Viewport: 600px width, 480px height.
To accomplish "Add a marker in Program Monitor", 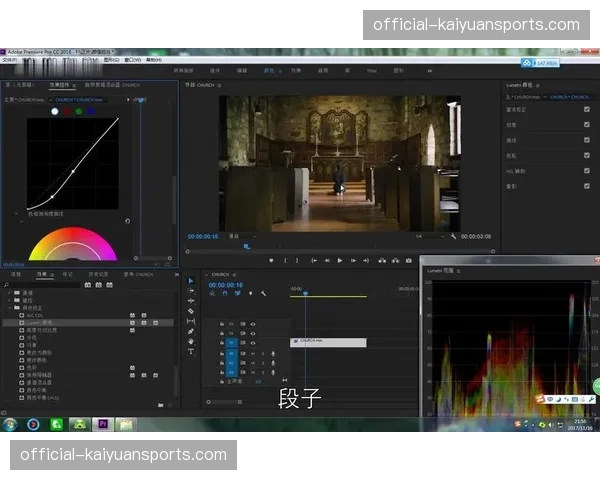I will pos(271,261).
